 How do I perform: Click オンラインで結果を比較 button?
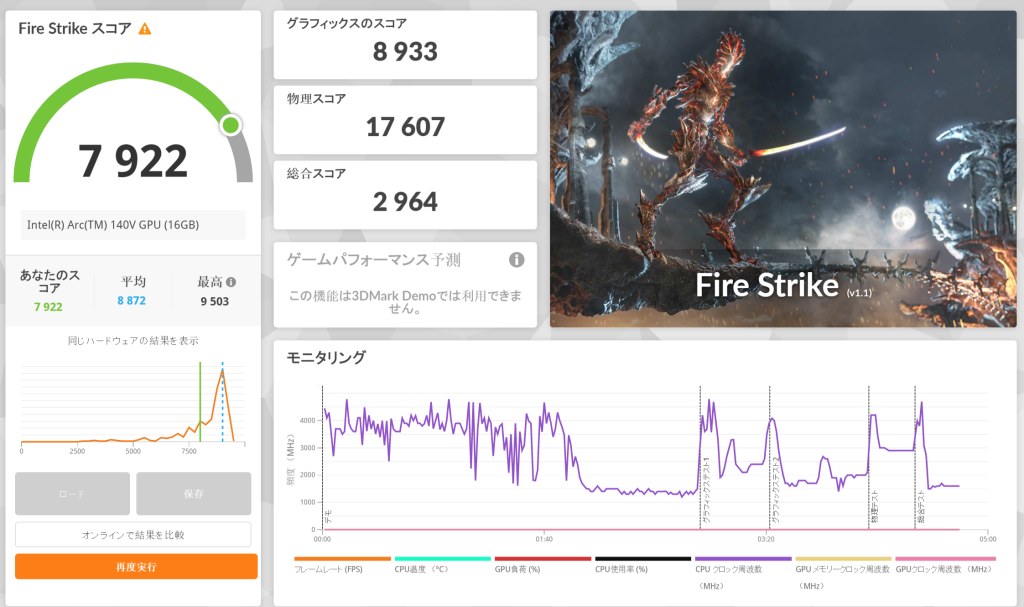133,534
